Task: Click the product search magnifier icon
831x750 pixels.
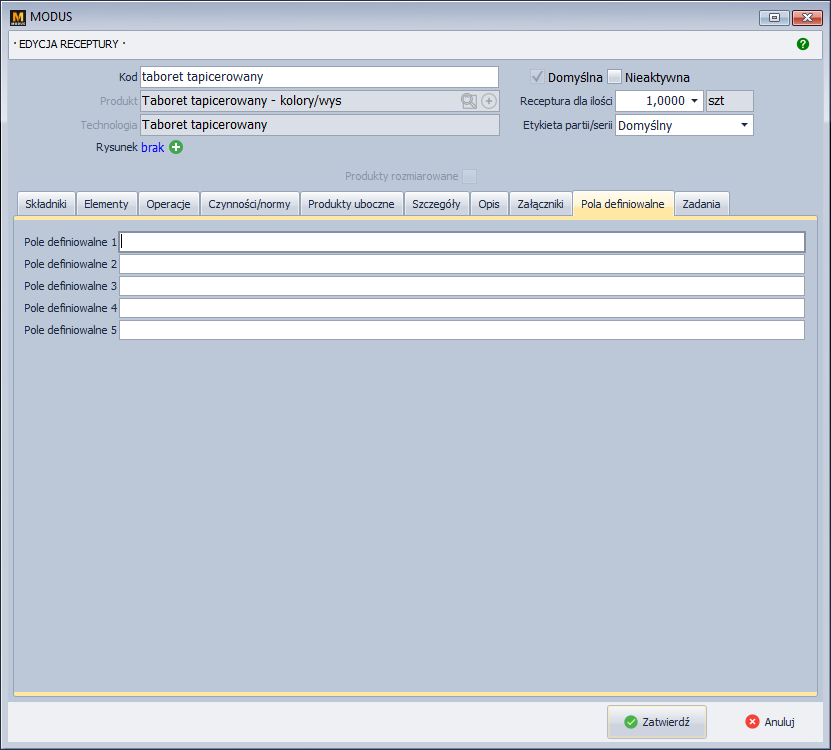Action: pos(469,101)
